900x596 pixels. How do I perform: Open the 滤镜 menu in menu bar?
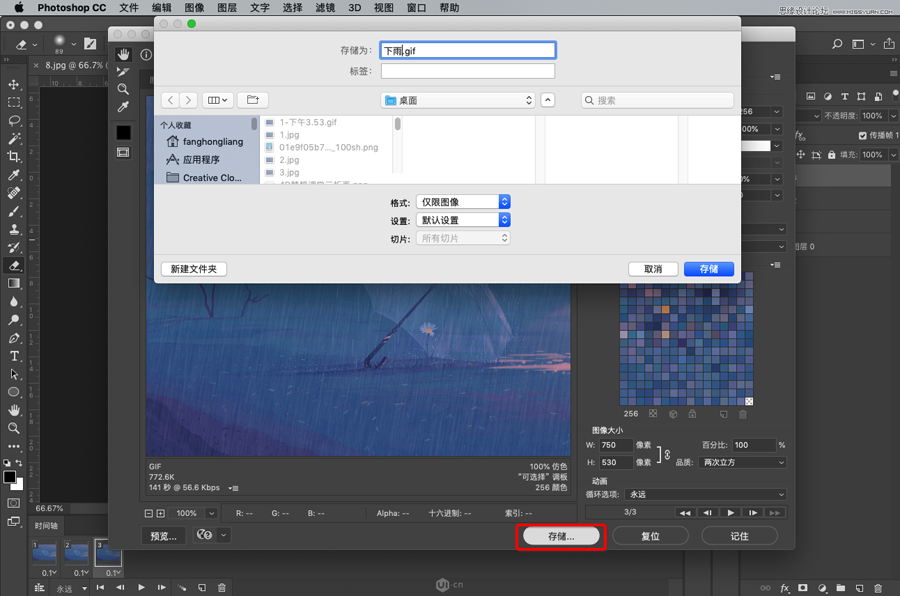coord(324,8)
